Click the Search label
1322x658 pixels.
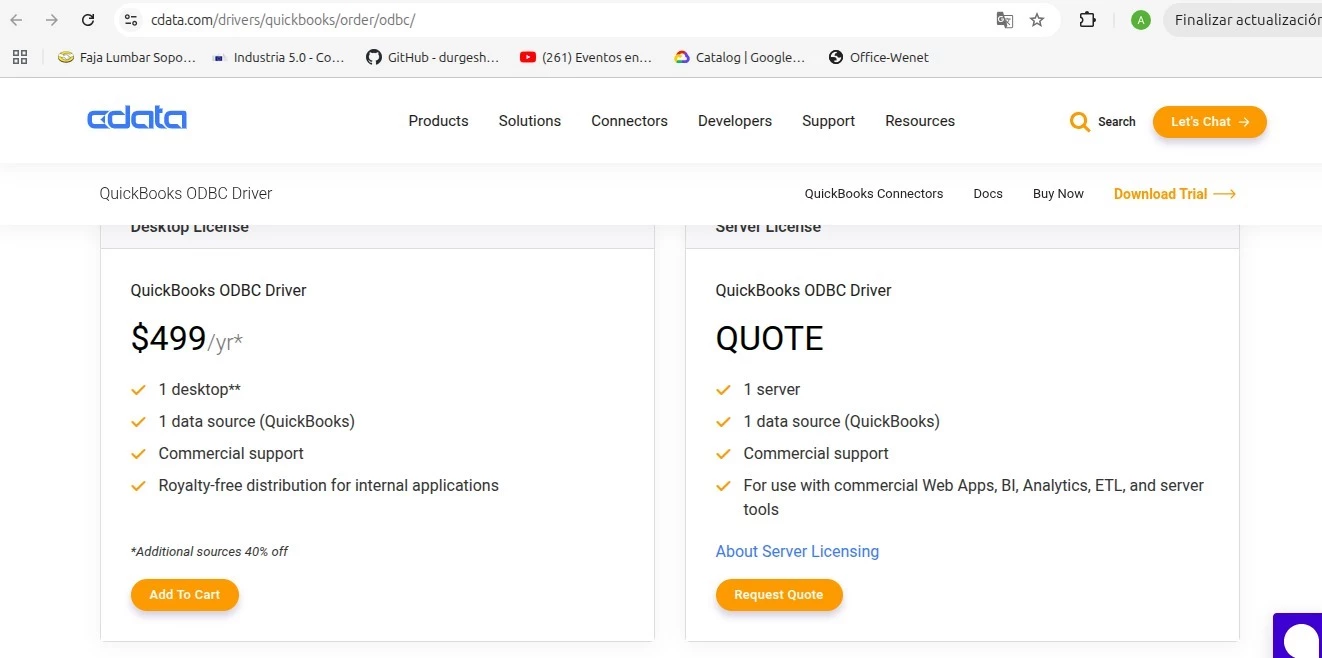[1117, 122]
